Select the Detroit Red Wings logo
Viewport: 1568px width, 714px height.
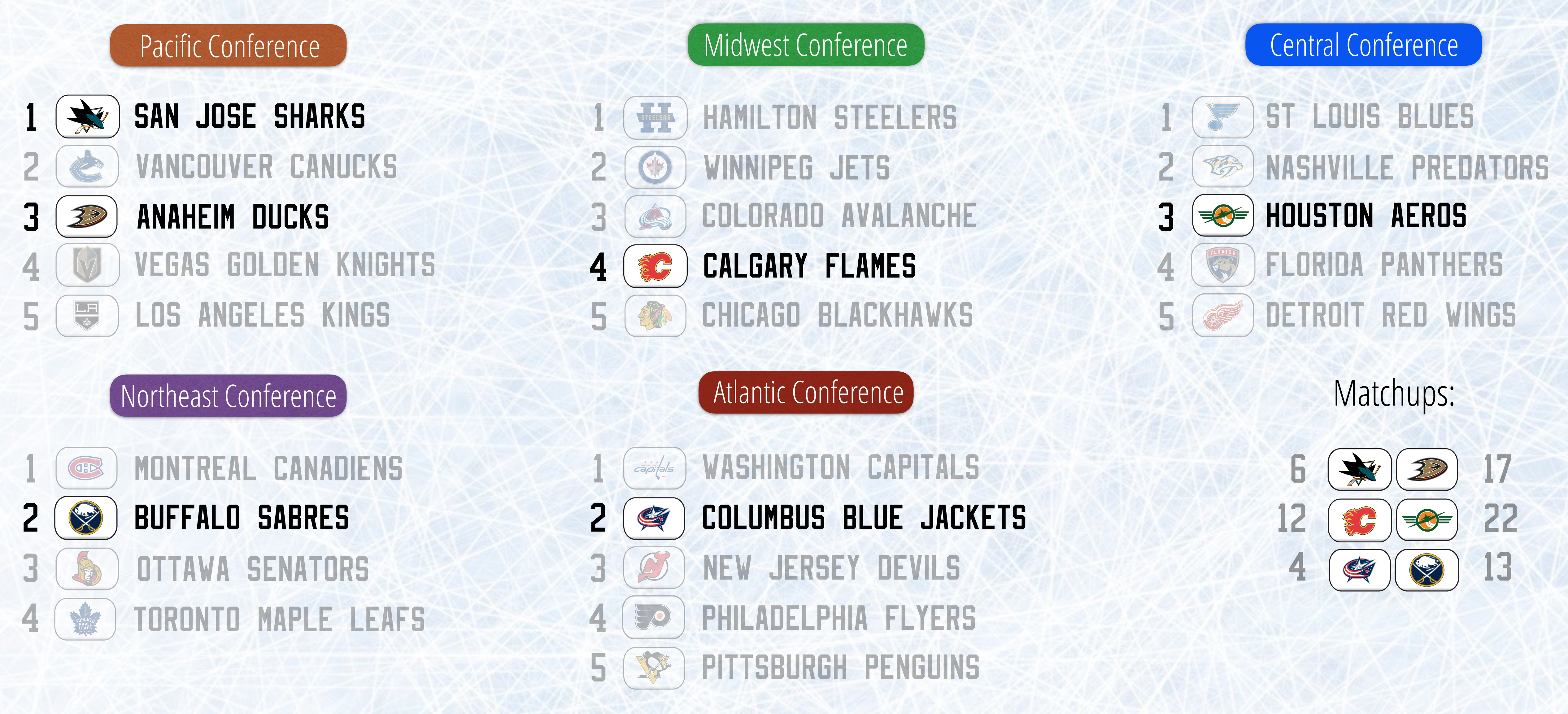(1222, 315)
